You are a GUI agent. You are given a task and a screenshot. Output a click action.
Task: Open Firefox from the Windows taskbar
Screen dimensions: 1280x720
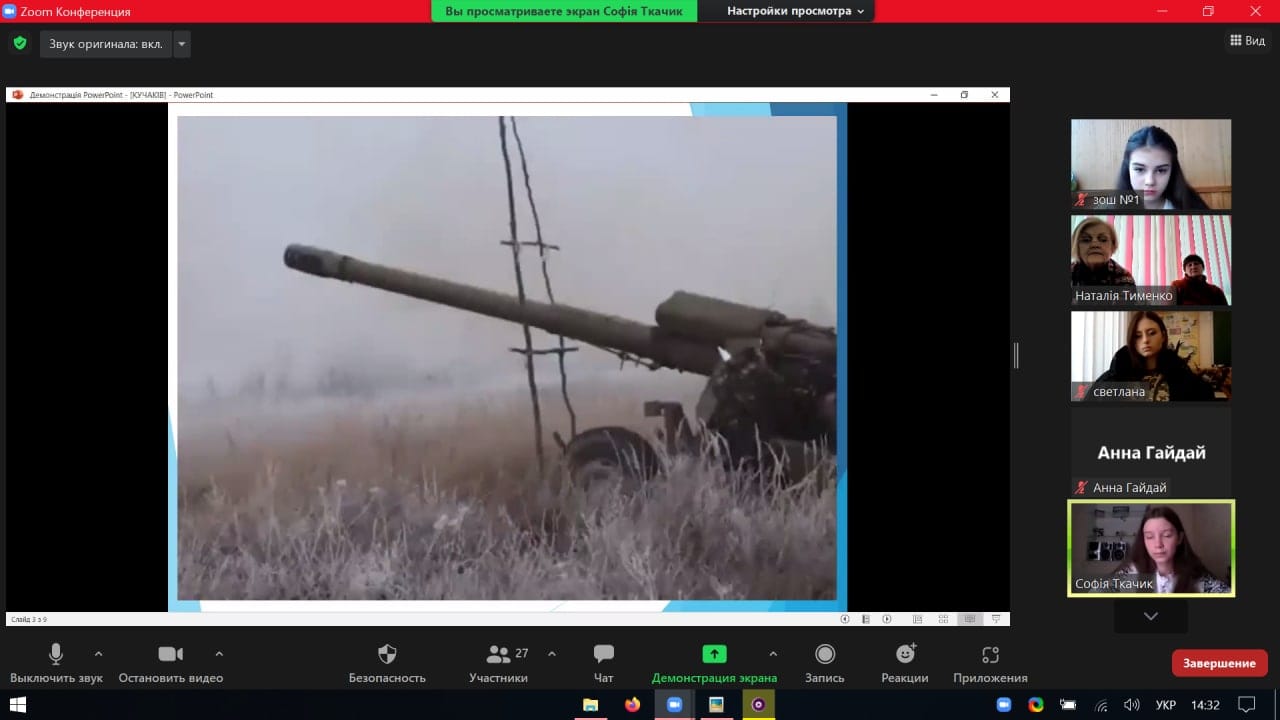pos(632,705)
